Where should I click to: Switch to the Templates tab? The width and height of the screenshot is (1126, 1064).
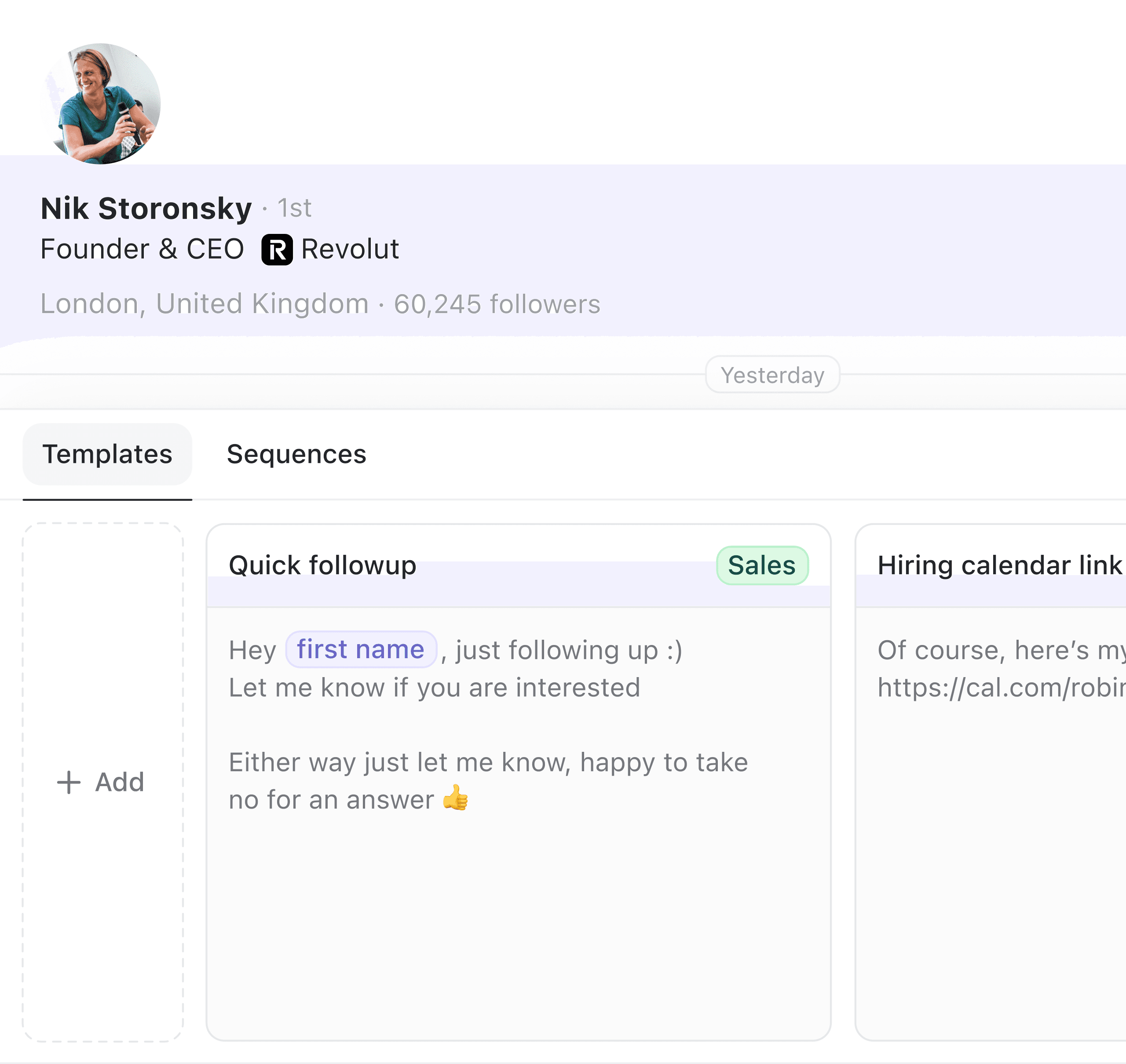point(107,454)
